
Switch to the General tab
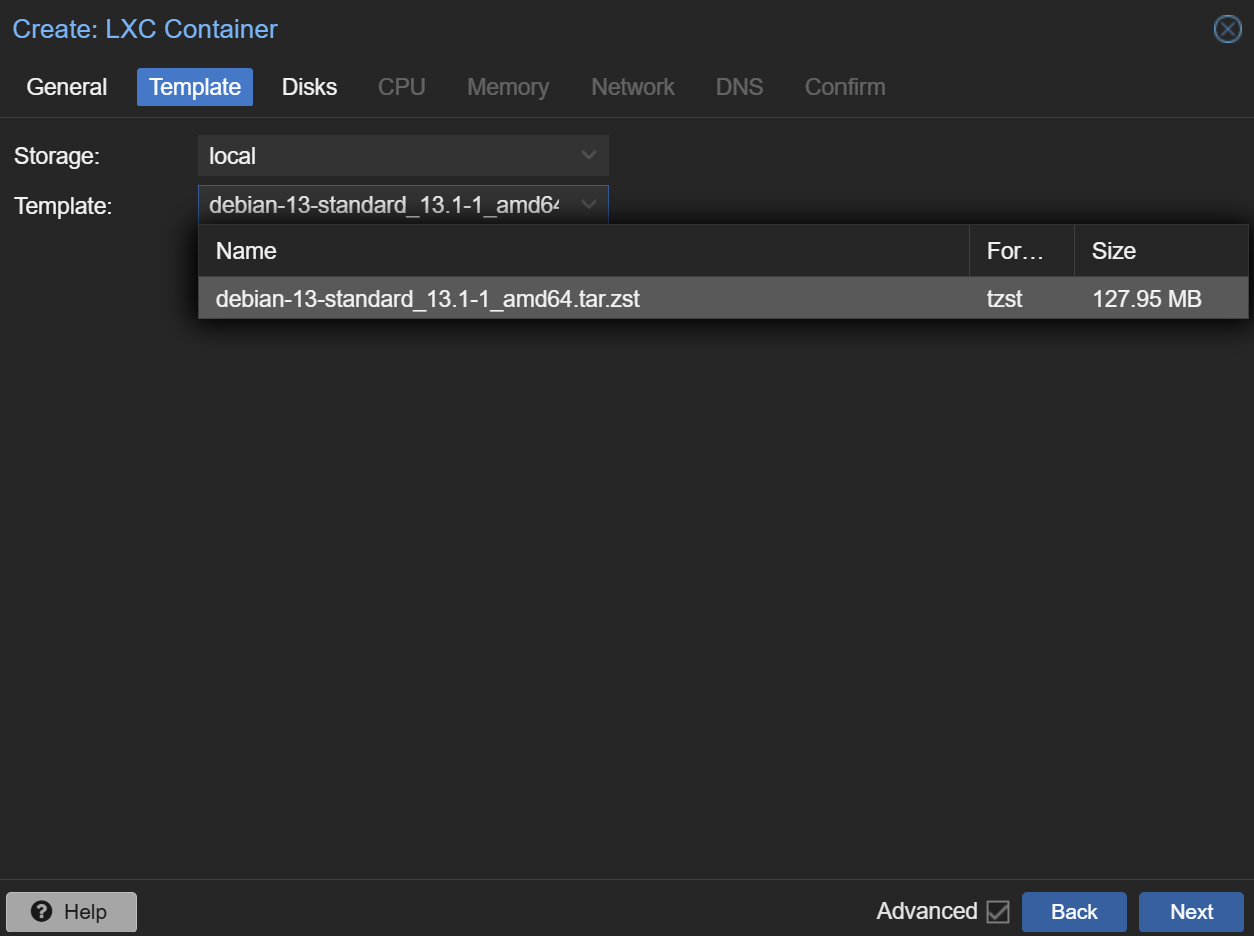click(67, 87)
